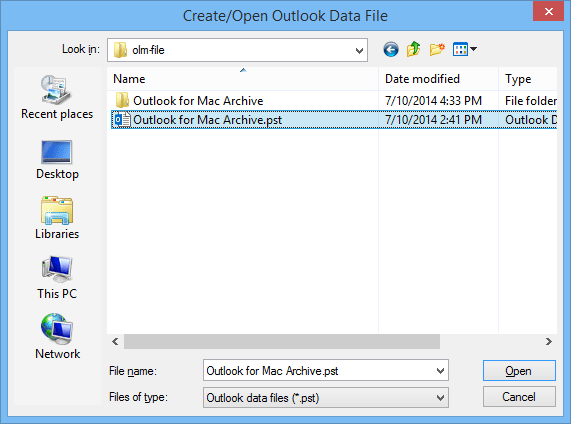The height and width of the screenshot is (424, 571).
Task: Go up one folder level
Action: point(413,49)
